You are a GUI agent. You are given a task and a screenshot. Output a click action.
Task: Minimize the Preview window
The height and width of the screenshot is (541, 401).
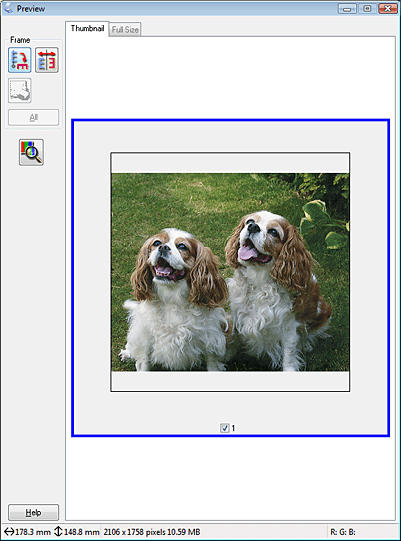coord(347,9)
